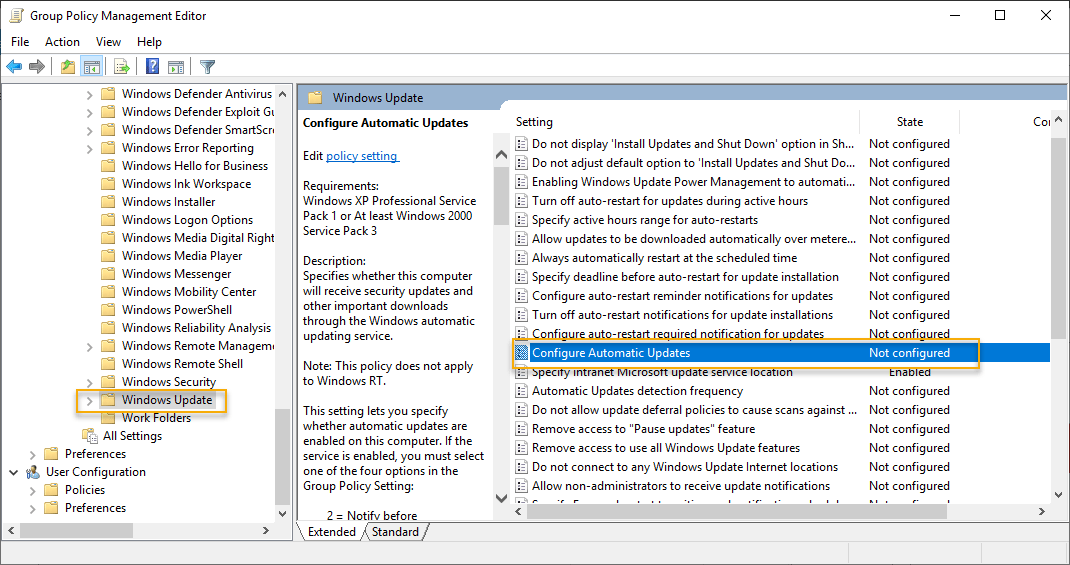The image size is (1070, 565).
Task: Expand the Windows Remote Management node
Action: click(89, 346)
